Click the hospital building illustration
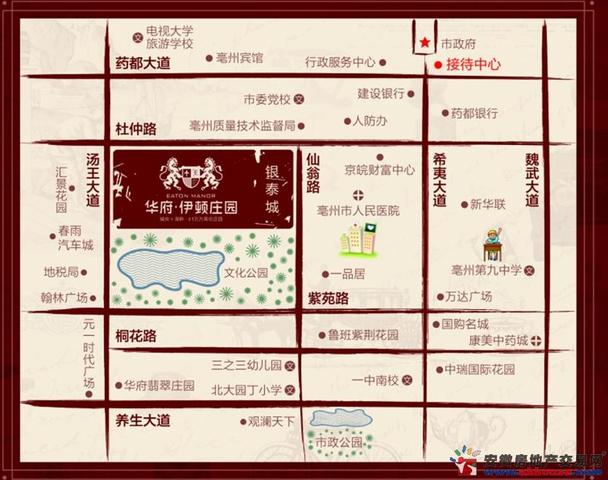608x480 pixels. tap(359, 240)
